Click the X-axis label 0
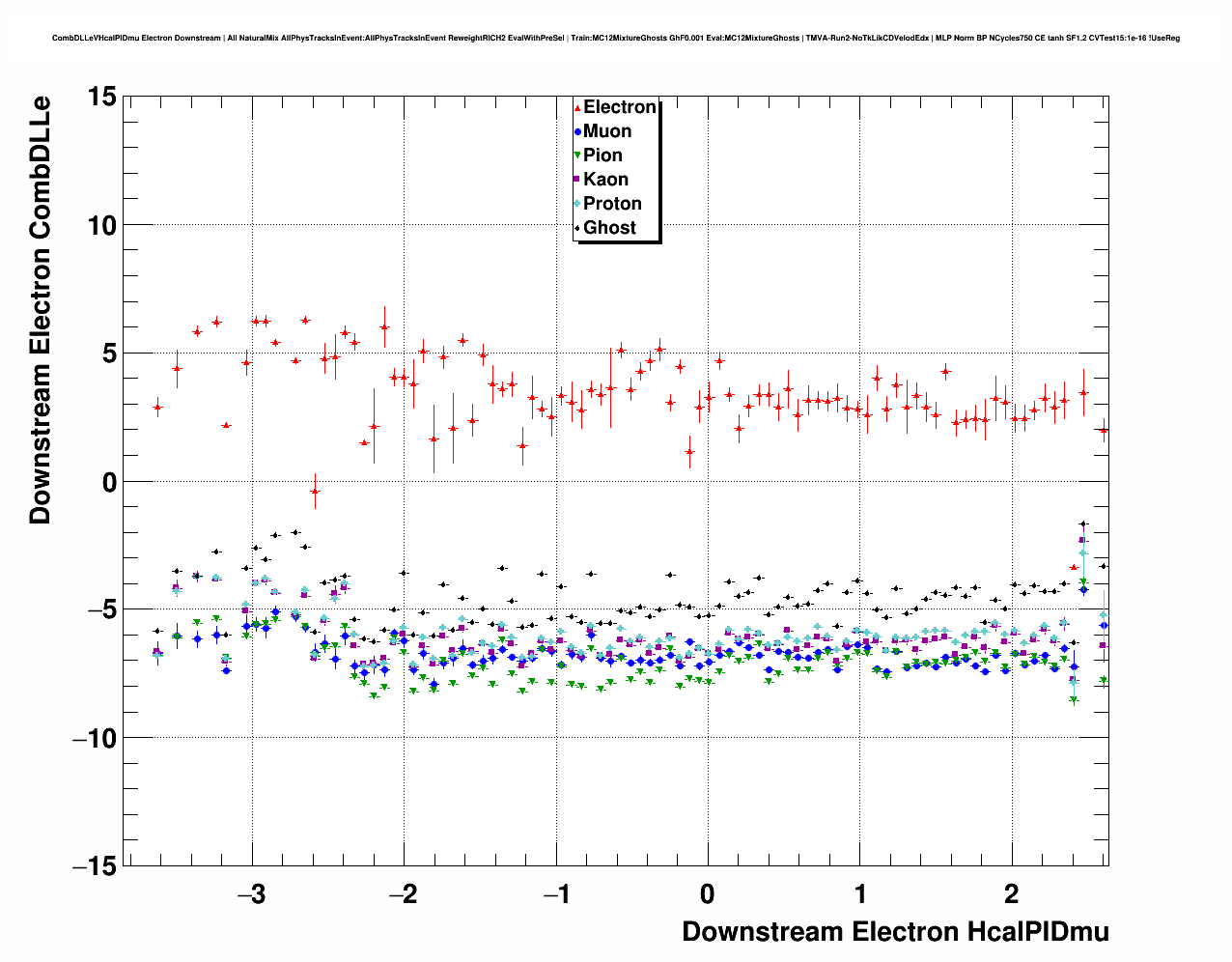The width and height of the screenshot is (1232, 962). pos(708,894)
